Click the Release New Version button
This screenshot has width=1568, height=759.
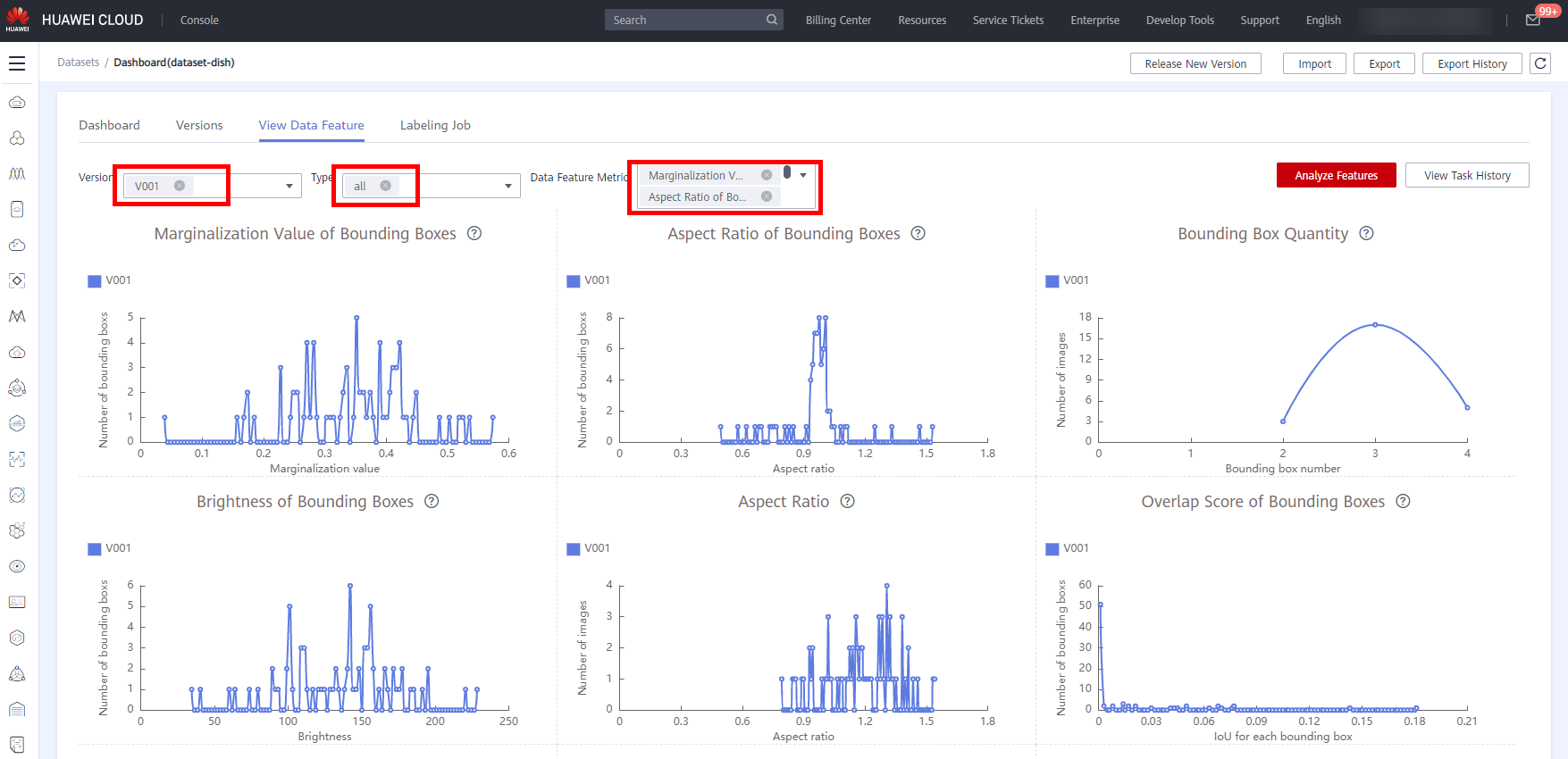click(1195, 63)
